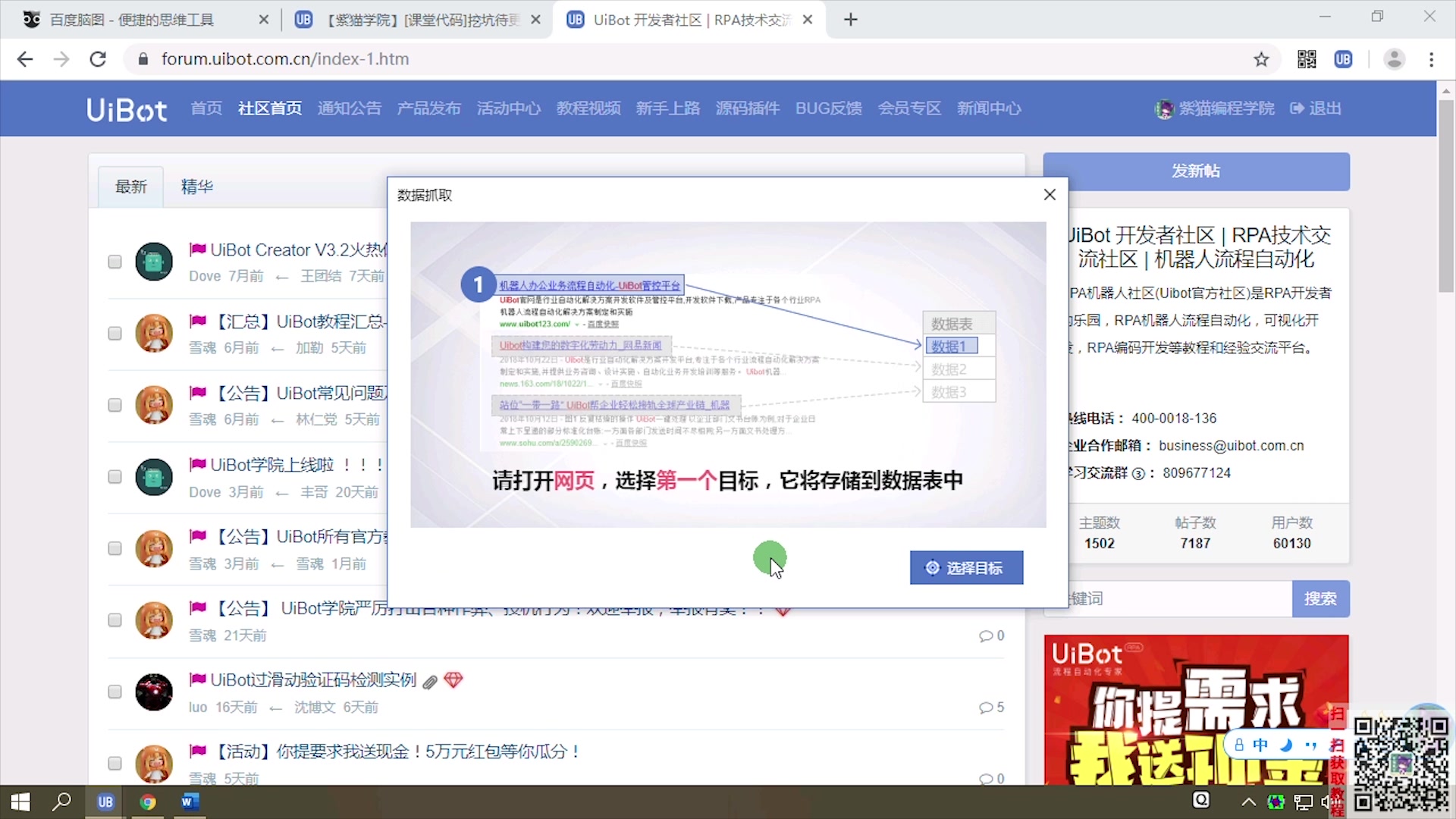The image size is (1456, 819).
Task: Go to 首页 in the navigation bar
Action: 206,108
